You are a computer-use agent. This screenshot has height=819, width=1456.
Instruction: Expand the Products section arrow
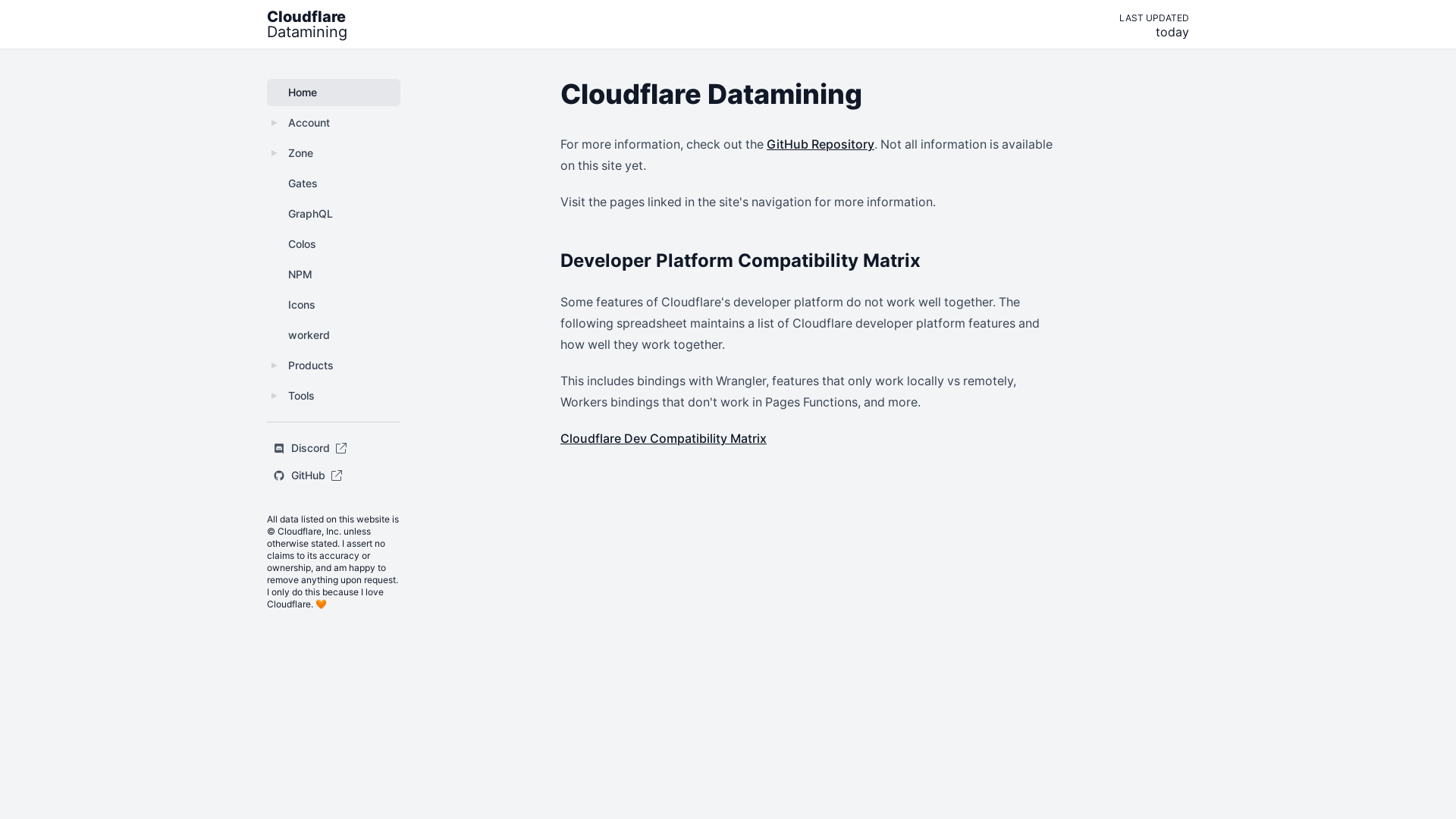[275, 366]
